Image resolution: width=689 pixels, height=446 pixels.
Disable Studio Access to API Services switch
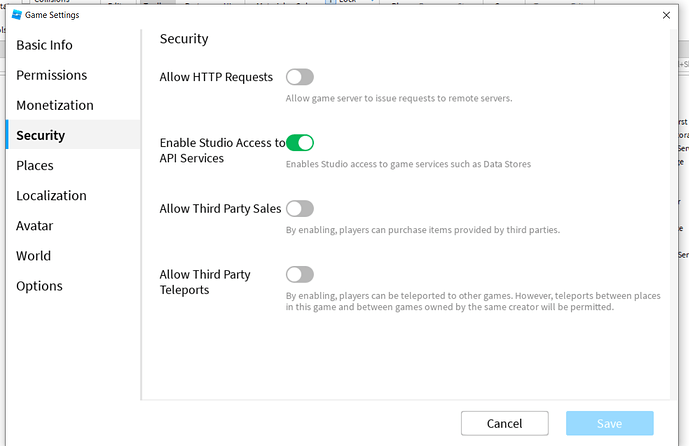pos(300,143)
